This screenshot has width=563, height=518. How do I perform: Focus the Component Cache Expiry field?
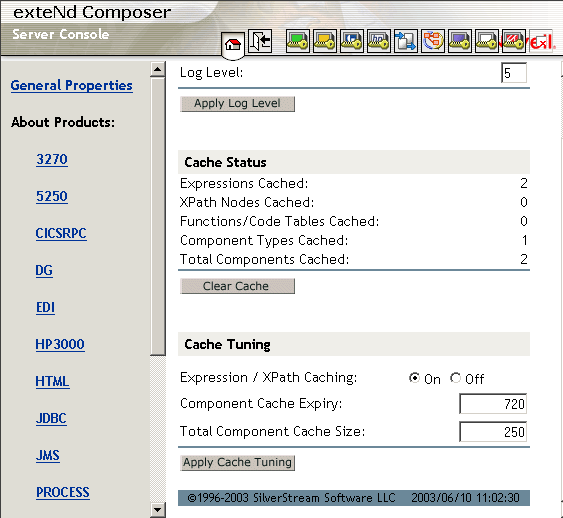coord(493,404)
